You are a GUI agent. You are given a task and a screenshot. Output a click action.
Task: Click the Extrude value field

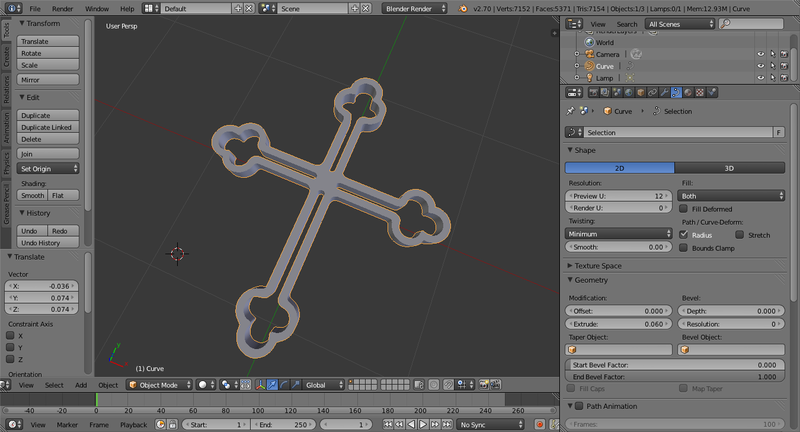coord(619,324)
